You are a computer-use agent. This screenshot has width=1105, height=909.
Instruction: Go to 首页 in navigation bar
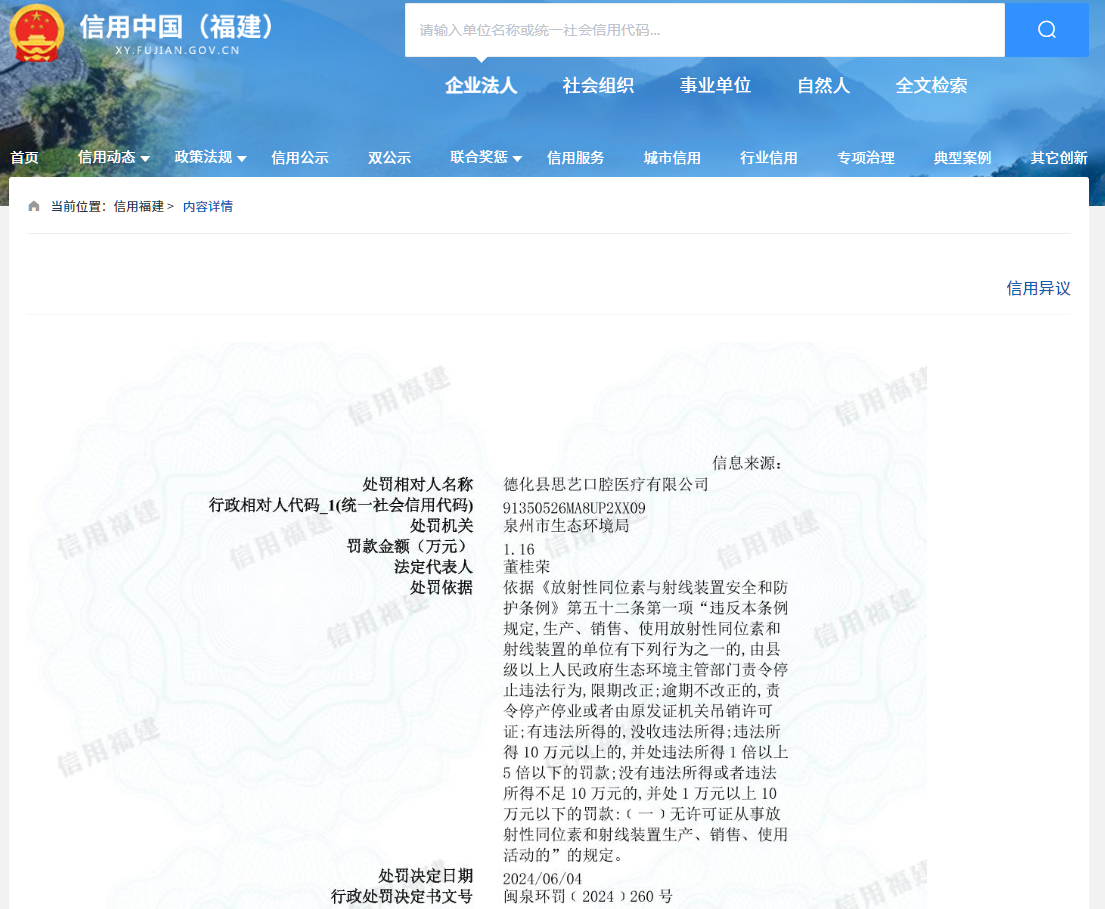coord(25,157)
